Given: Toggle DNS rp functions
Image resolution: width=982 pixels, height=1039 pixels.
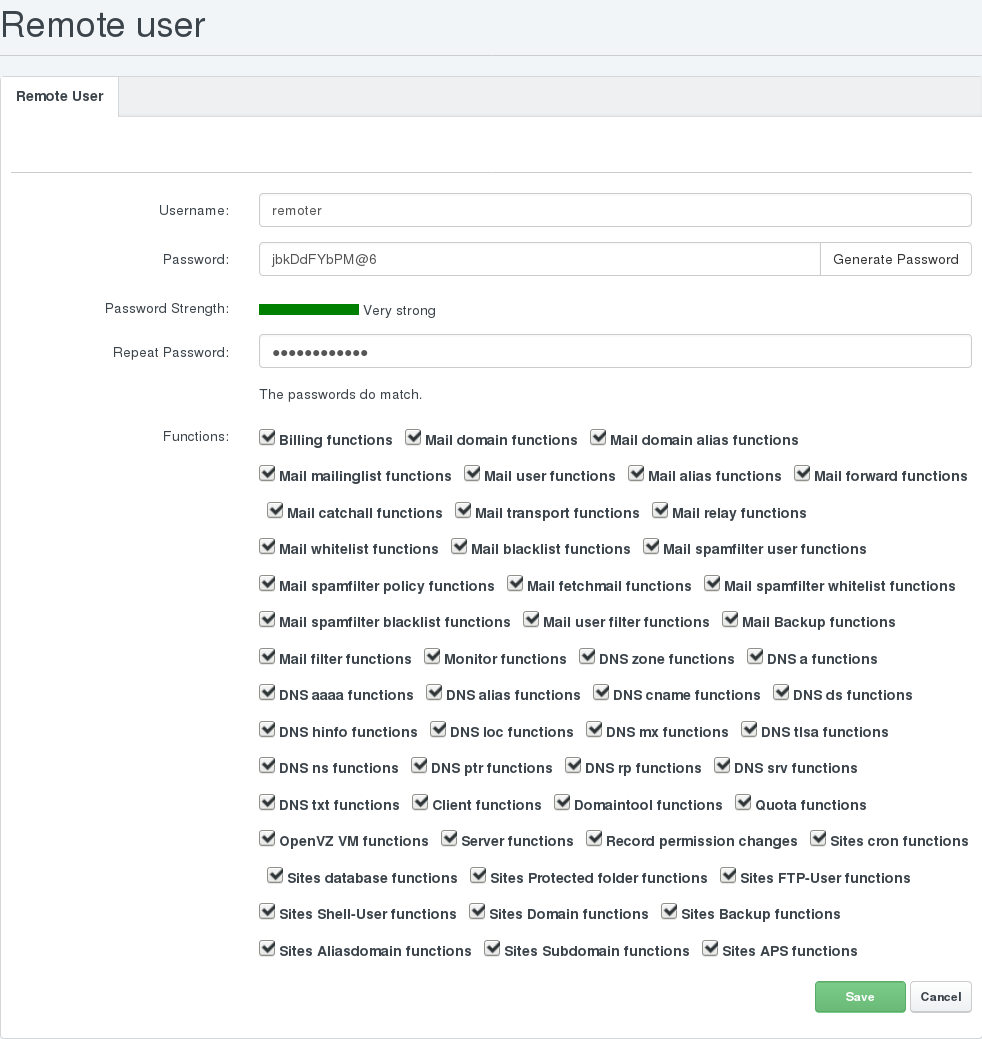Looking at the screenshot, I should tap(573, 765).
